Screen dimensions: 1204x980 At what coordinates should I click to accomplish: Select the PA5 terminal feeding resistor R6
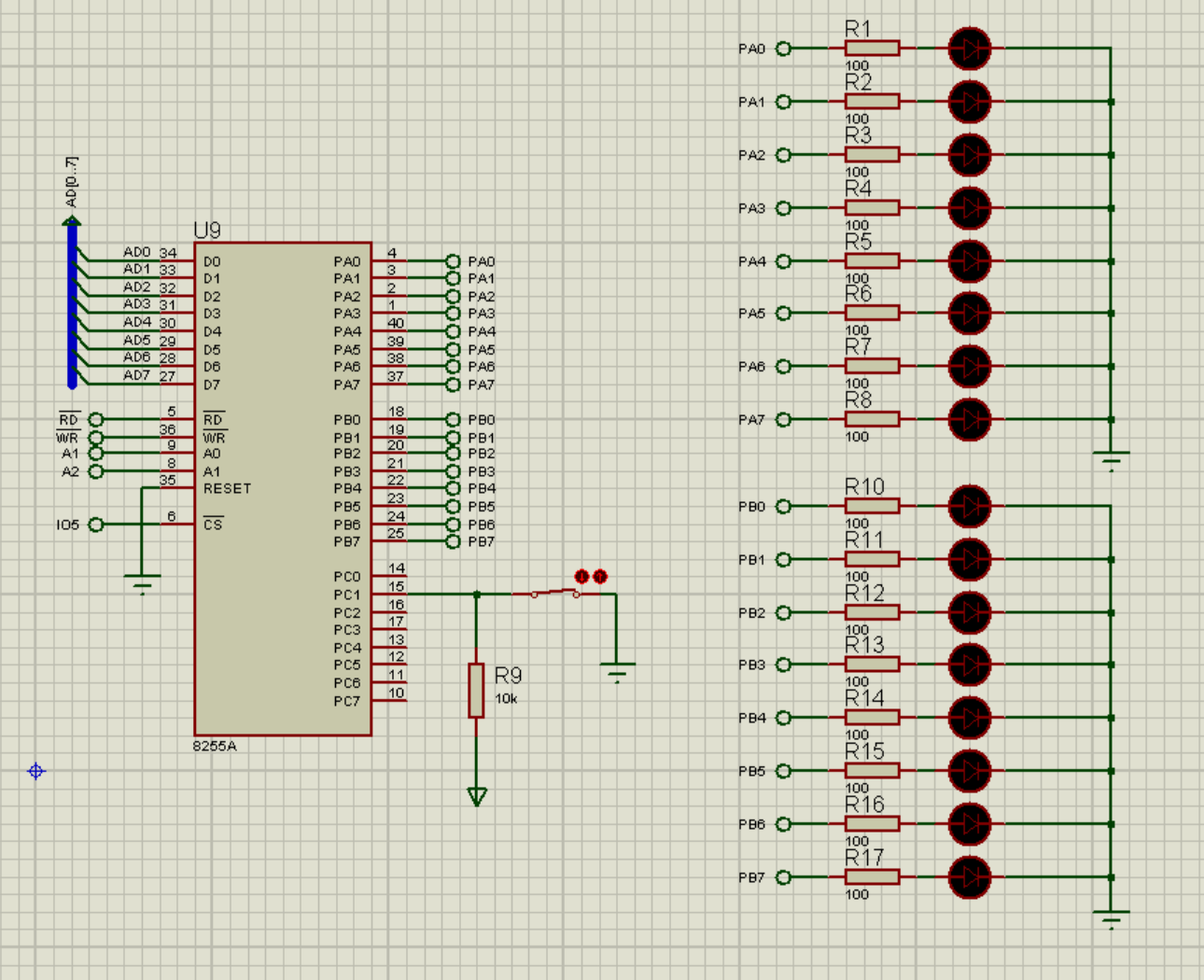(x=783, y=314)
